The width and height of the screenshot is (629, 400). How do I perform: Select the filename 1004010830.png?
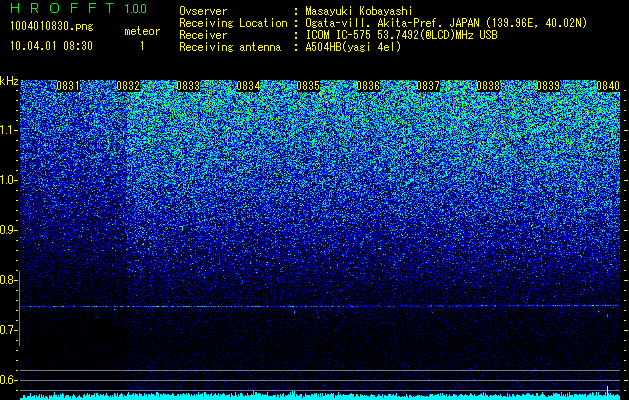pyautogui.click(x=52, y=27)
